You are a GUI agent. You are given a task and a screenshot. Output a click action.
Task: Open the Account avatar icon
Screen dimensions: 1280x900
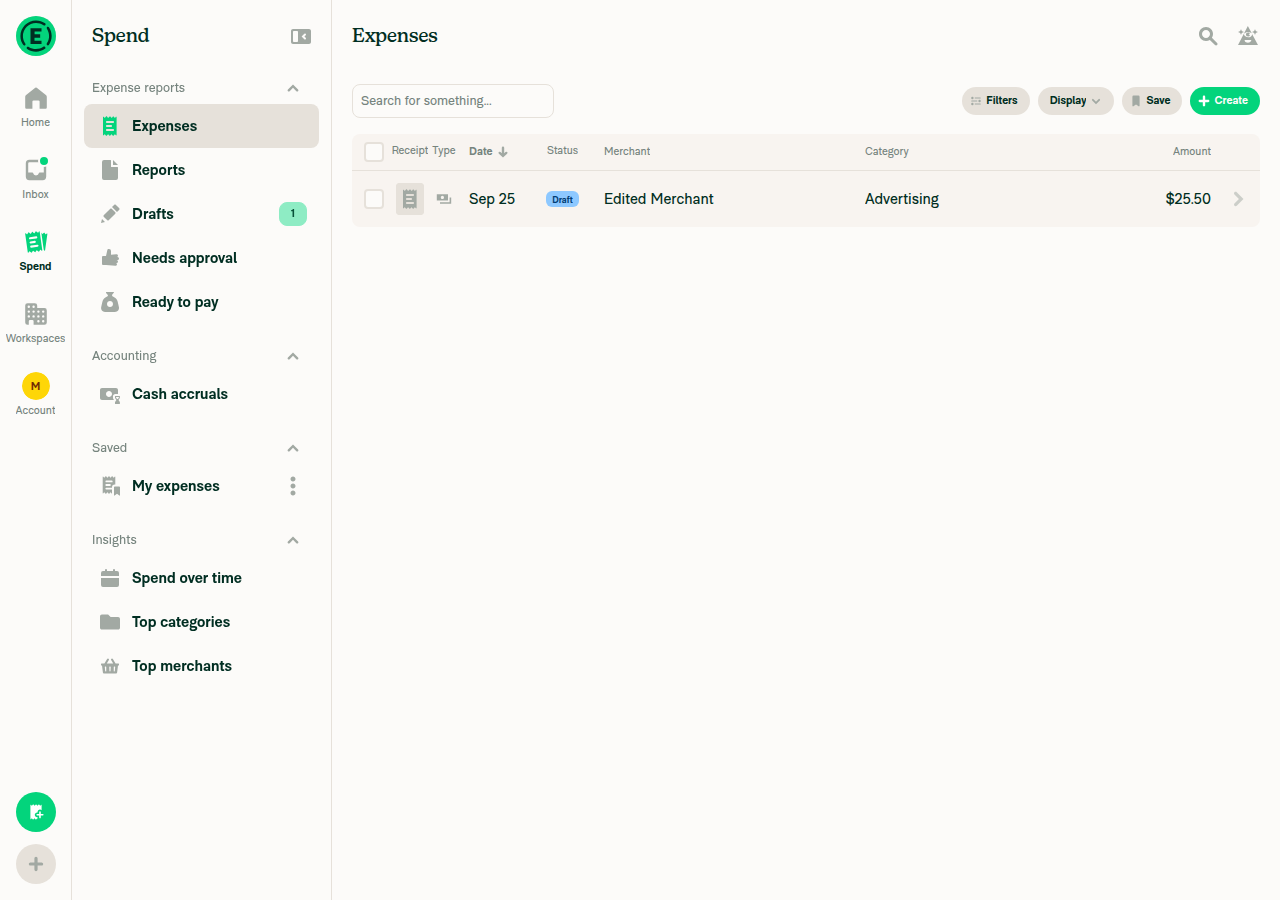click(x=36, y=386)
